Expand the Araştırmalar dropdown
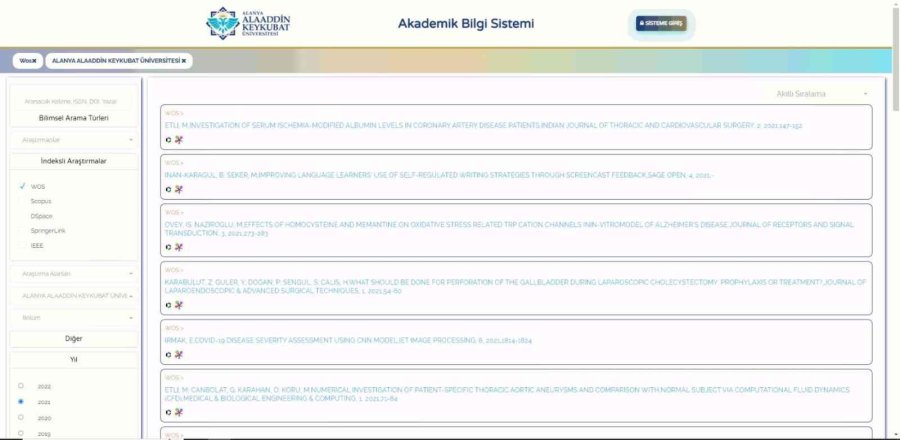The image size is (900, 440). pos(74,140)
